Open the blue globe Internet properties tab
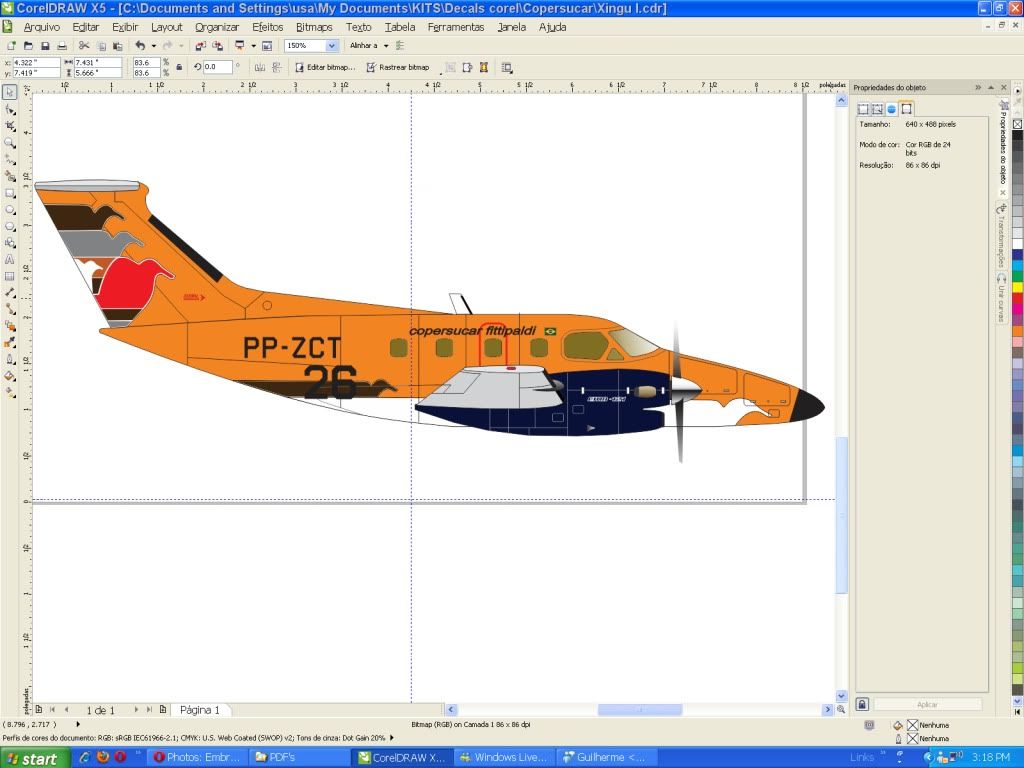This screenshot has width=1024, height=768. click(891, 109)
